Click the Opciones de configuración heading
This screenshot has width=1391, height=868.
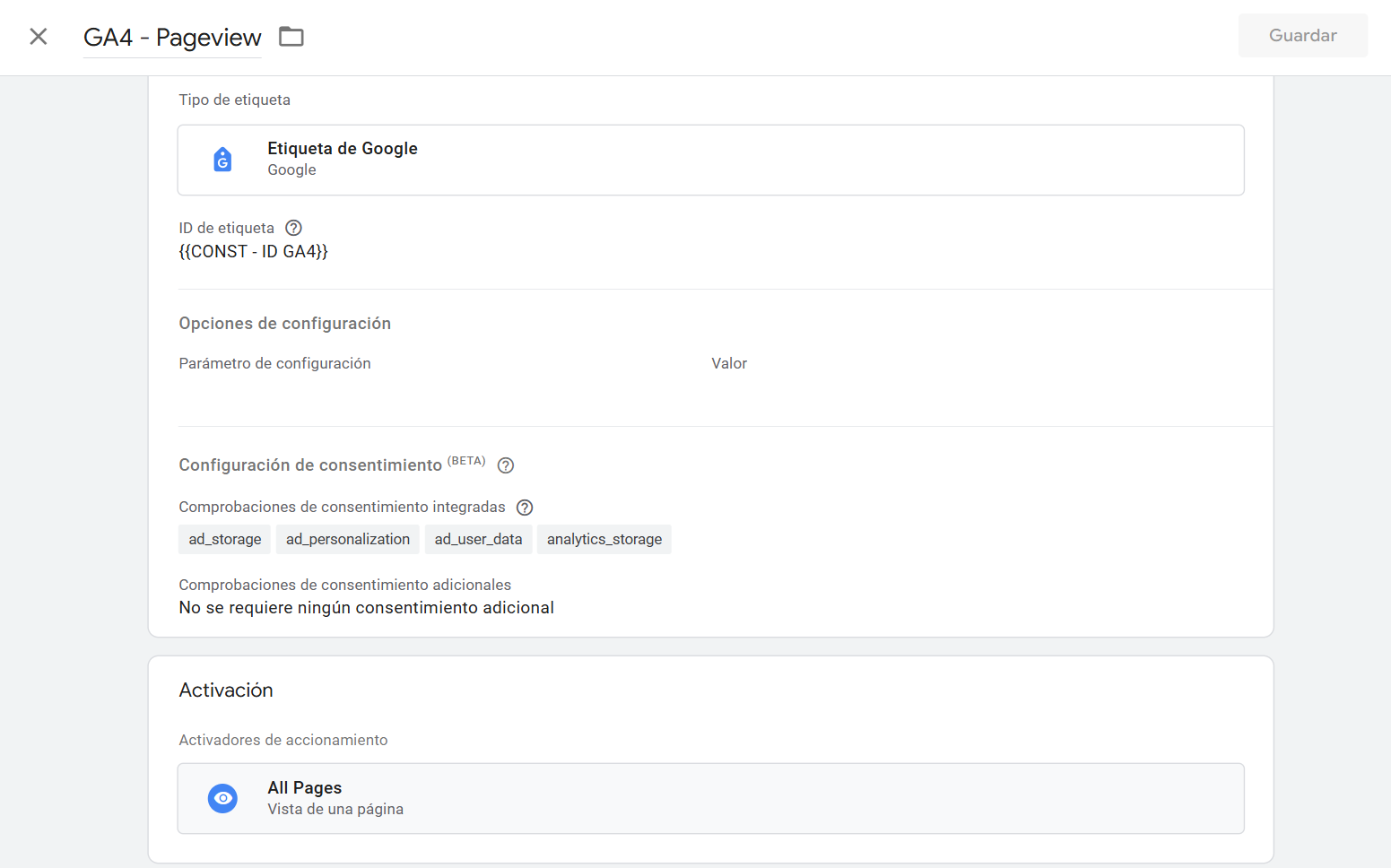pyautogui.click(x=284, y=324)
